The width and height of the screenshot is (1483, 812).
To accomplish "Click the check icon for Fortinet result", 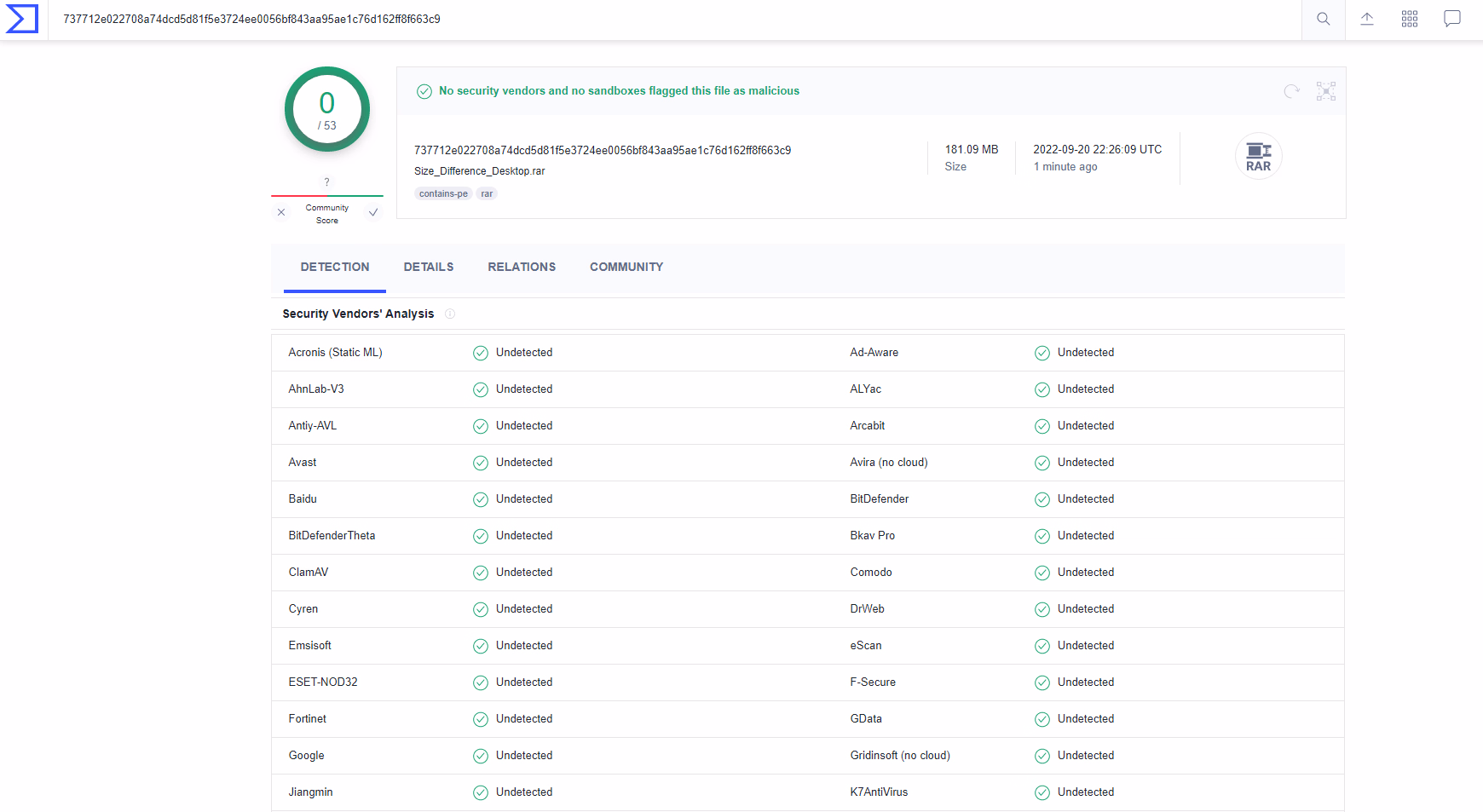I will pos(481,719).
